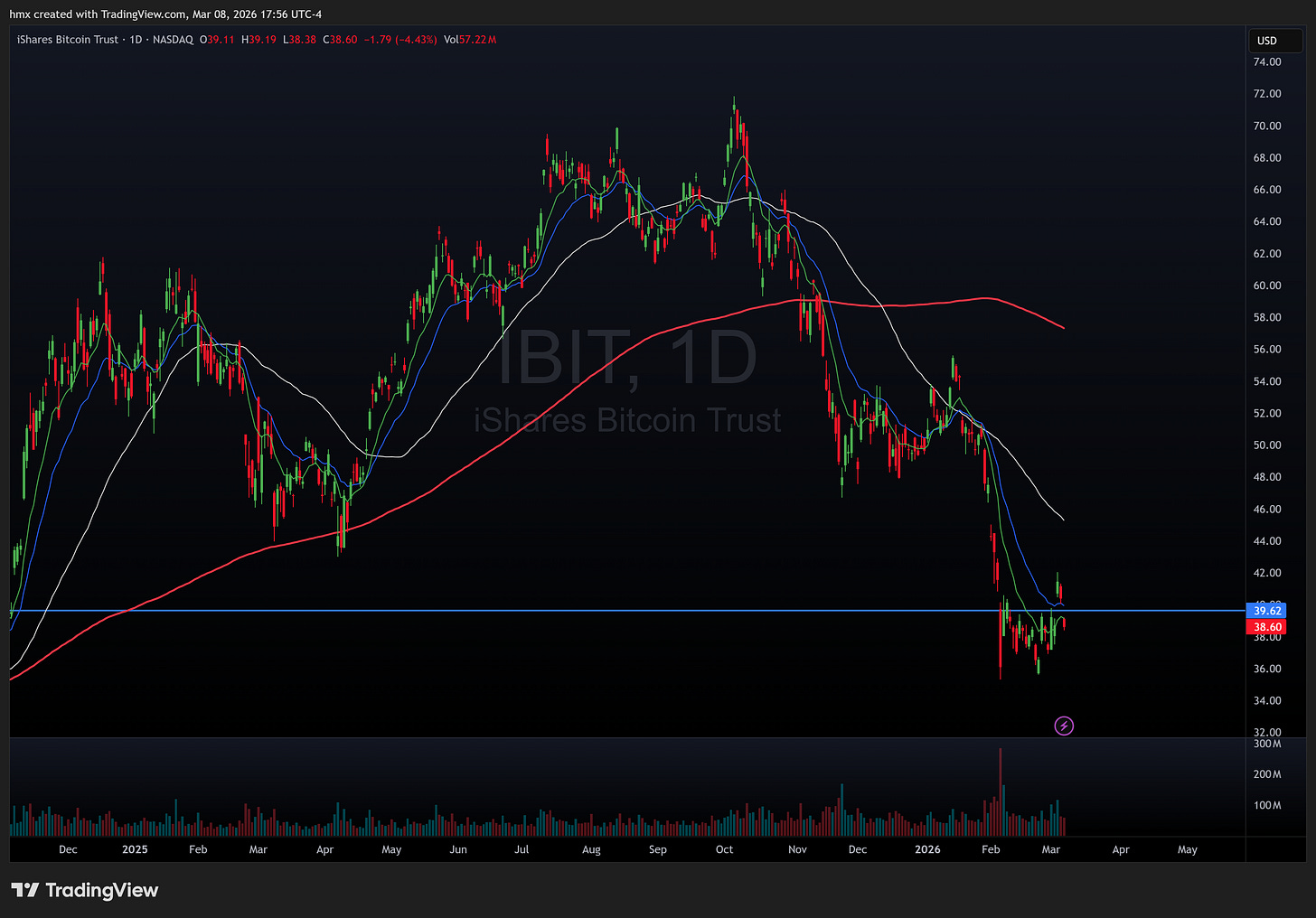Click the iShares Bitcoin Trust symbol title
1316x918 pixels.
[x=68, y=40]
